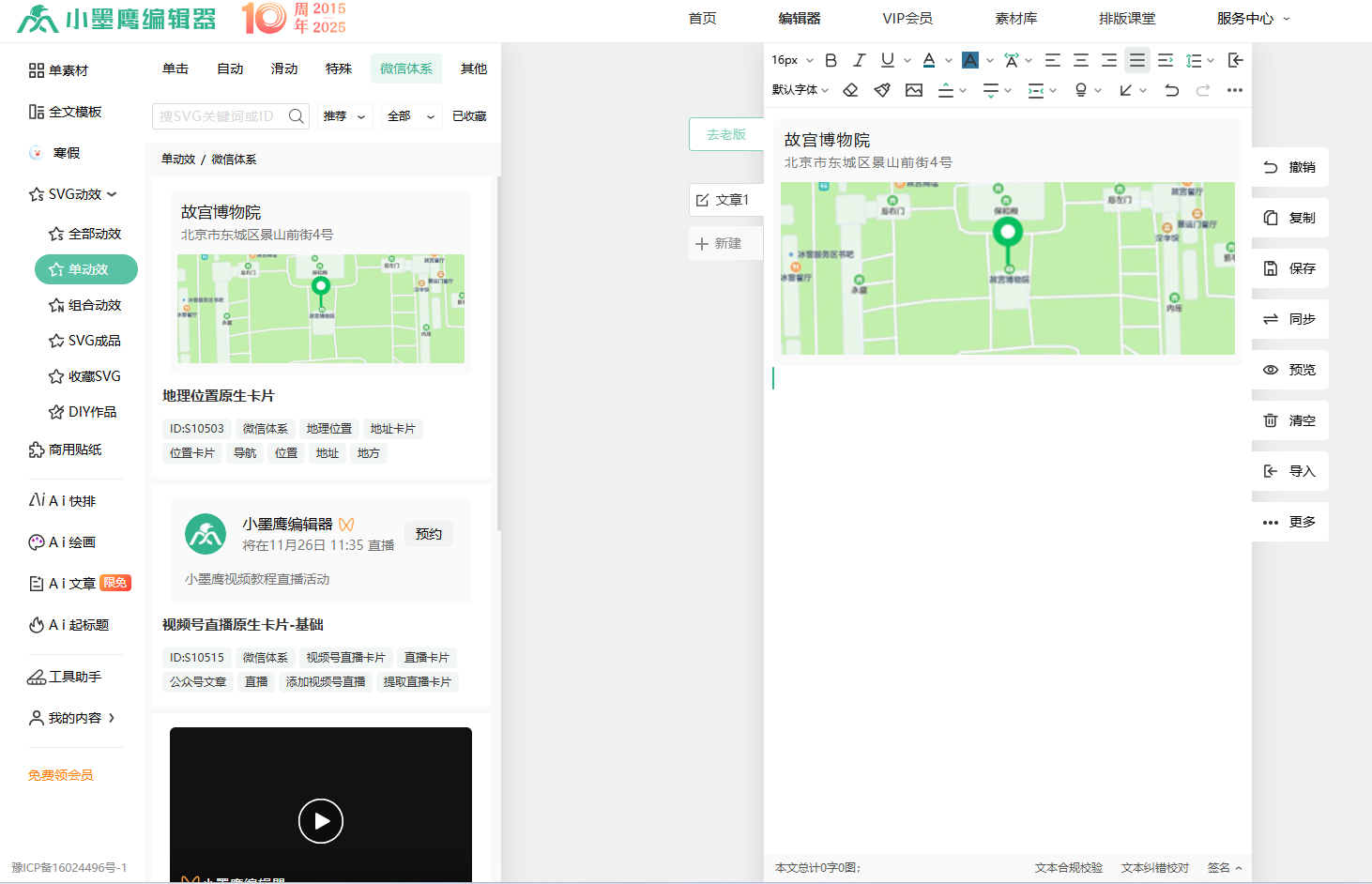Click the undo arrow in the toolbar
1372x884 pixels.
pyautogui.click(x=1171, y=90)
